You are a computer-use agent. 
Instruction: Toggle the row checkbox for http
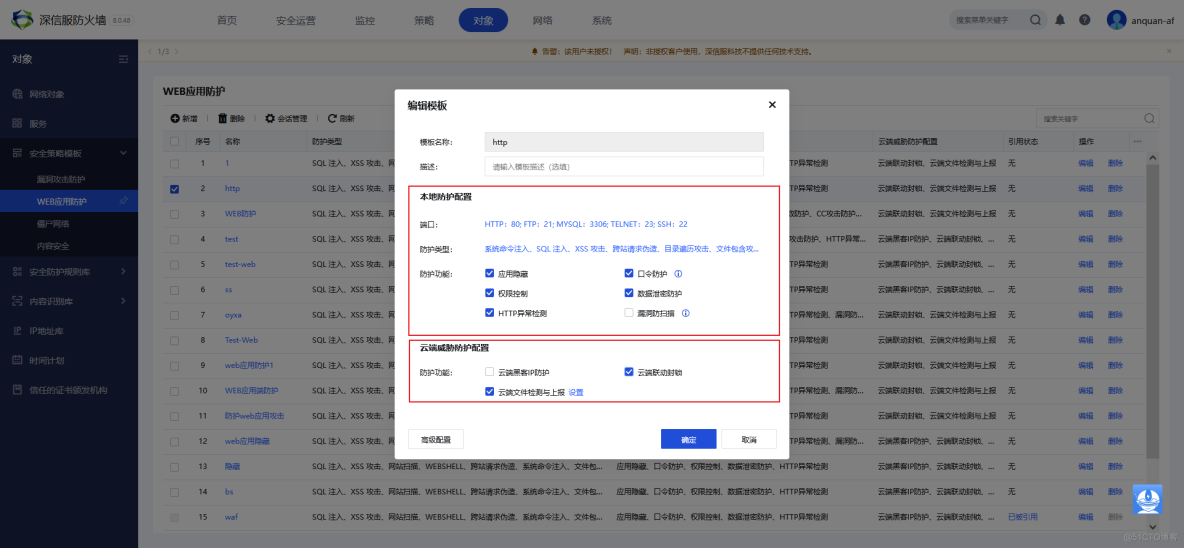(175, 189)
